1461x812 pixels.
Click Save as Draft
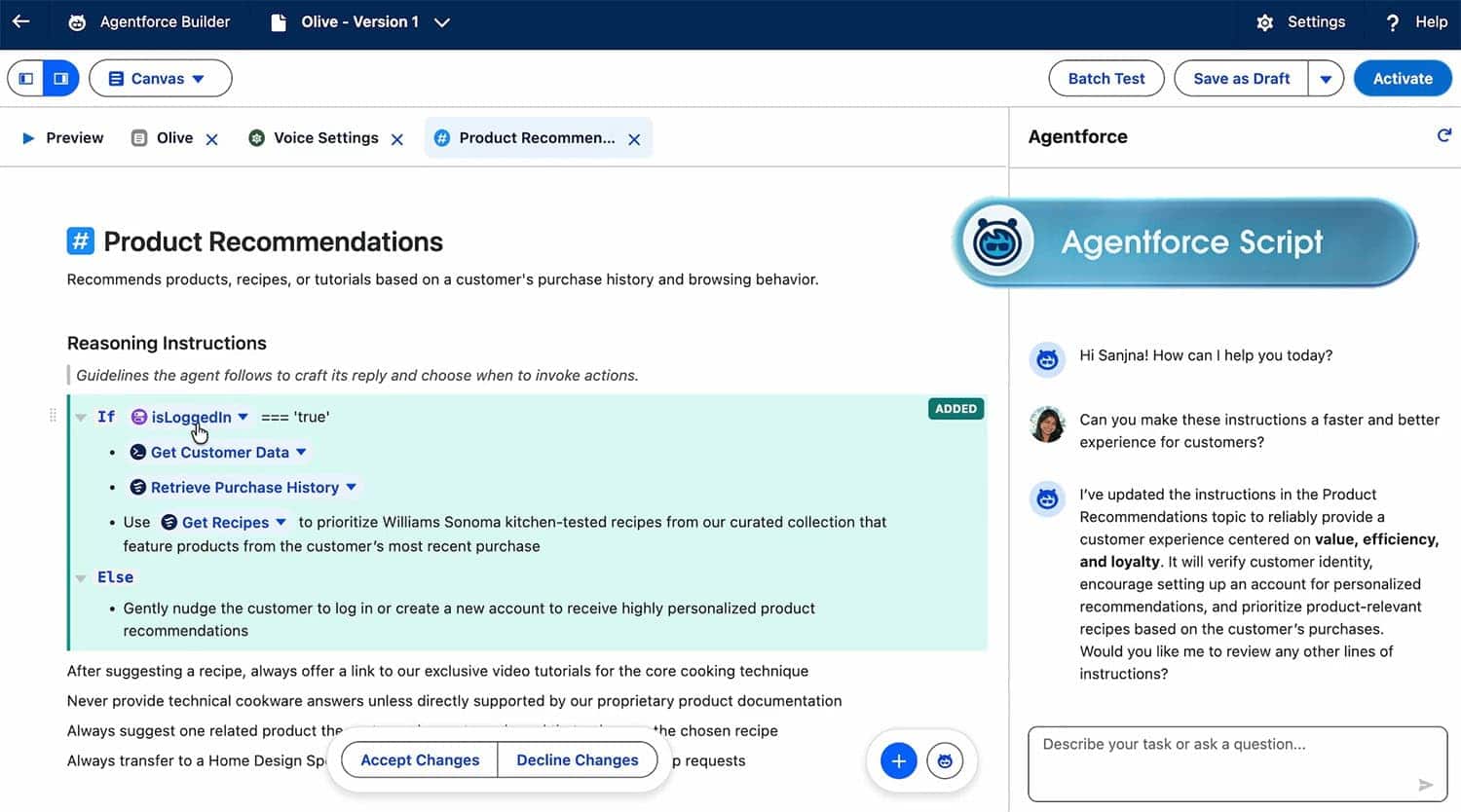click(x=1241, y=79)
